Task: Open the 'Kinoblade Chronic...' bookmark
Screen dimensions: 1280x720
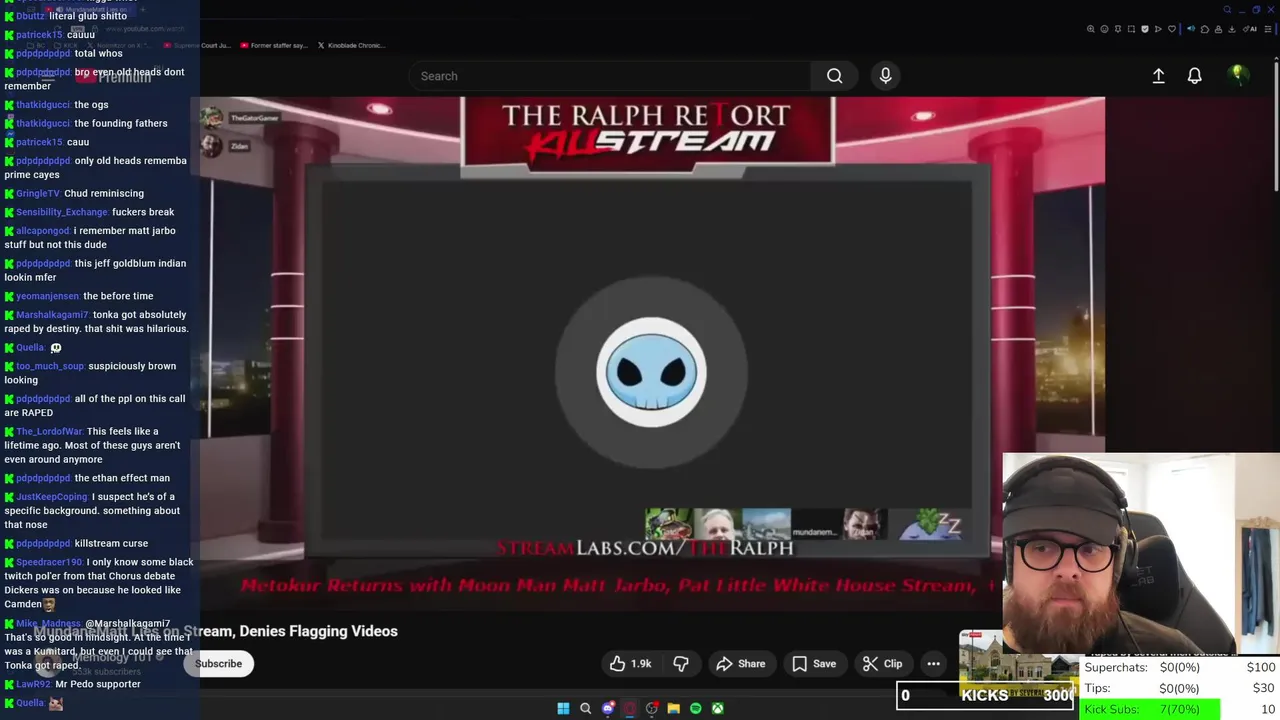Action: (x=351, y=45)
